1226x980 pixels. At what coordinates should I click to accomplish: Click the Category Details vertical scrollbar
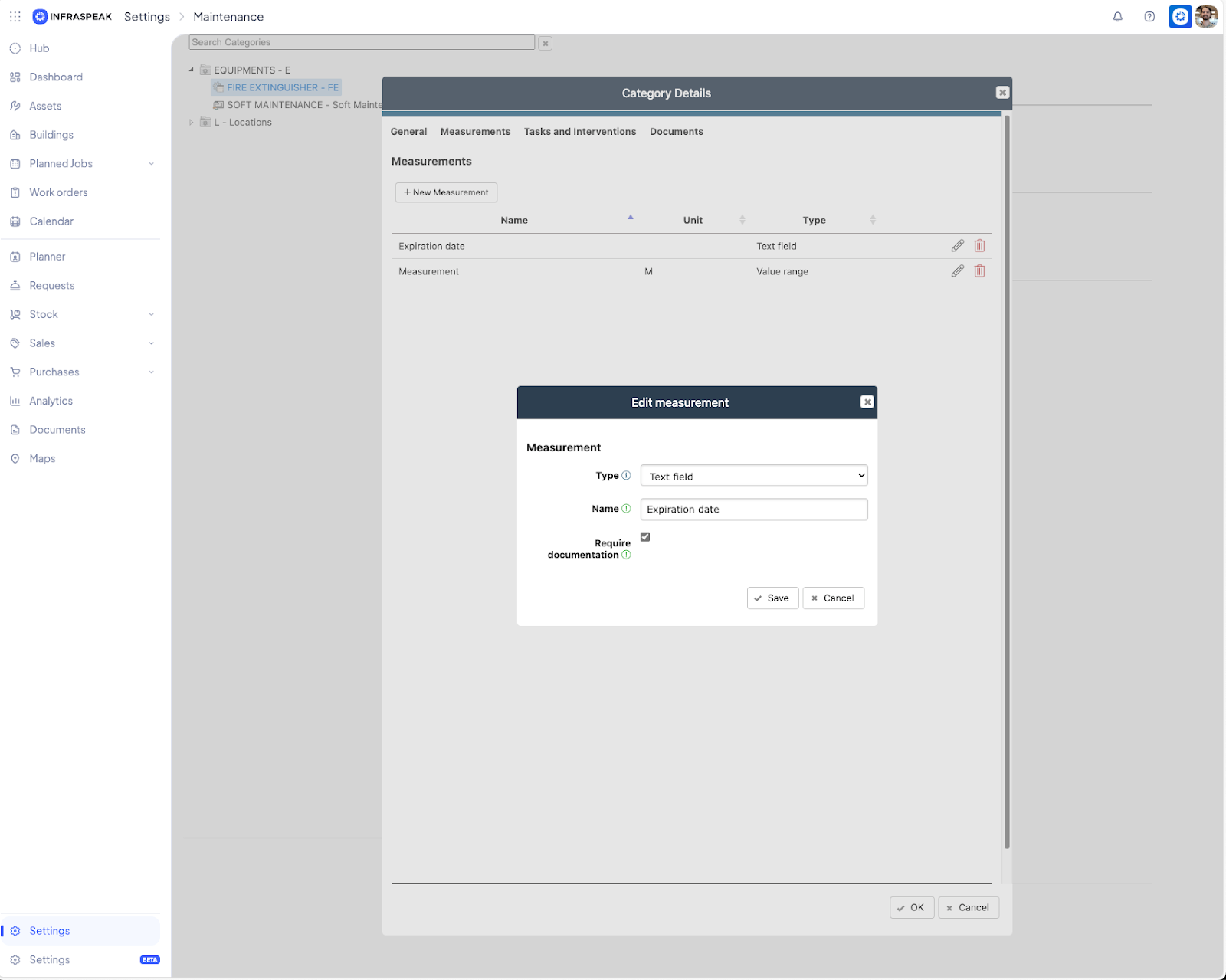pos(1007,483)
